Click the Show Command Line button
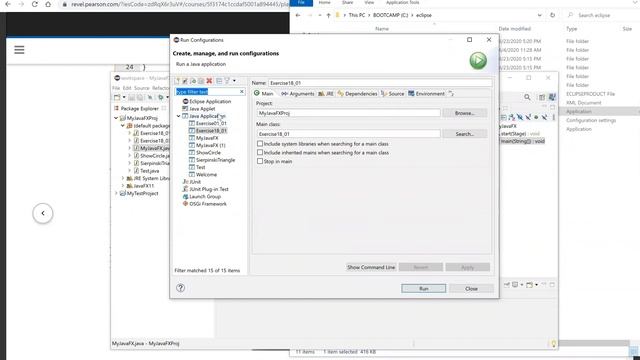This screenshot has width=640, height=360. (x=371, y=267)
